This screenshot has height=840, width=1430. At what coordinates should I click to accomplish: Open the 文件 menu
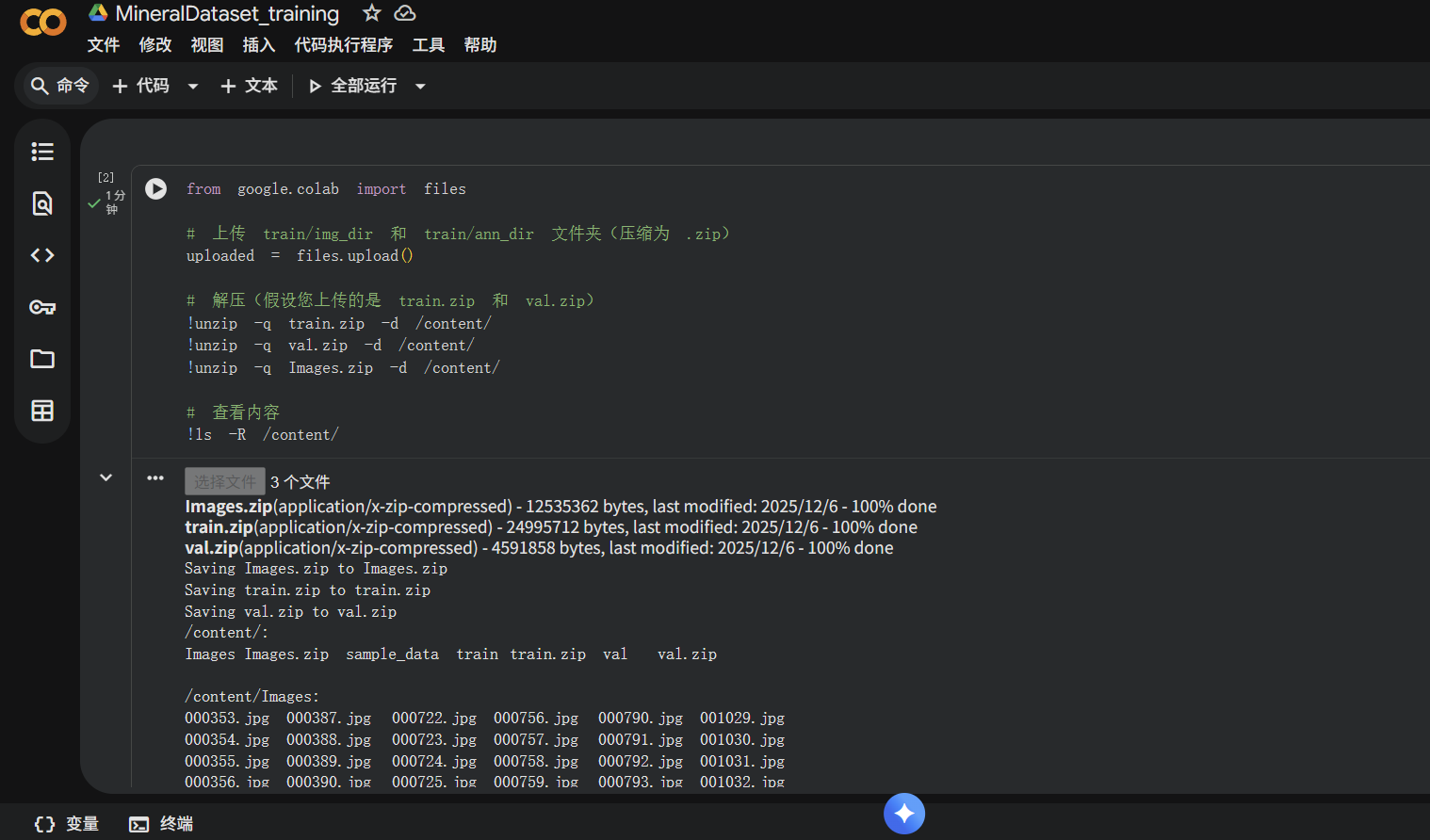tap(104, 45)
